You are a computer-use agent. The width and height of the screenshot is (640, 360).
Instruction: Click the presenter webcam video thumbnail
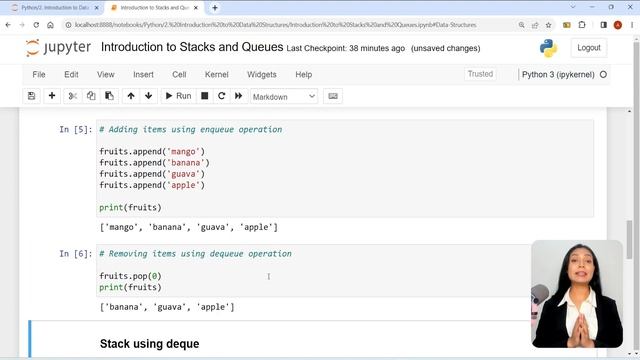coord(577,294)
